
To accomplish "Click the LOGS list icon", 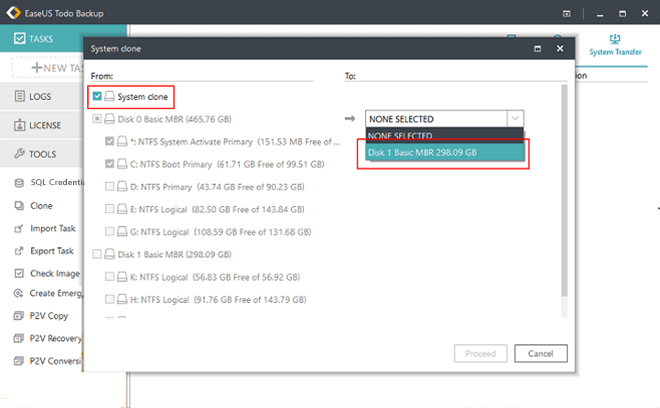I will 19,96.
